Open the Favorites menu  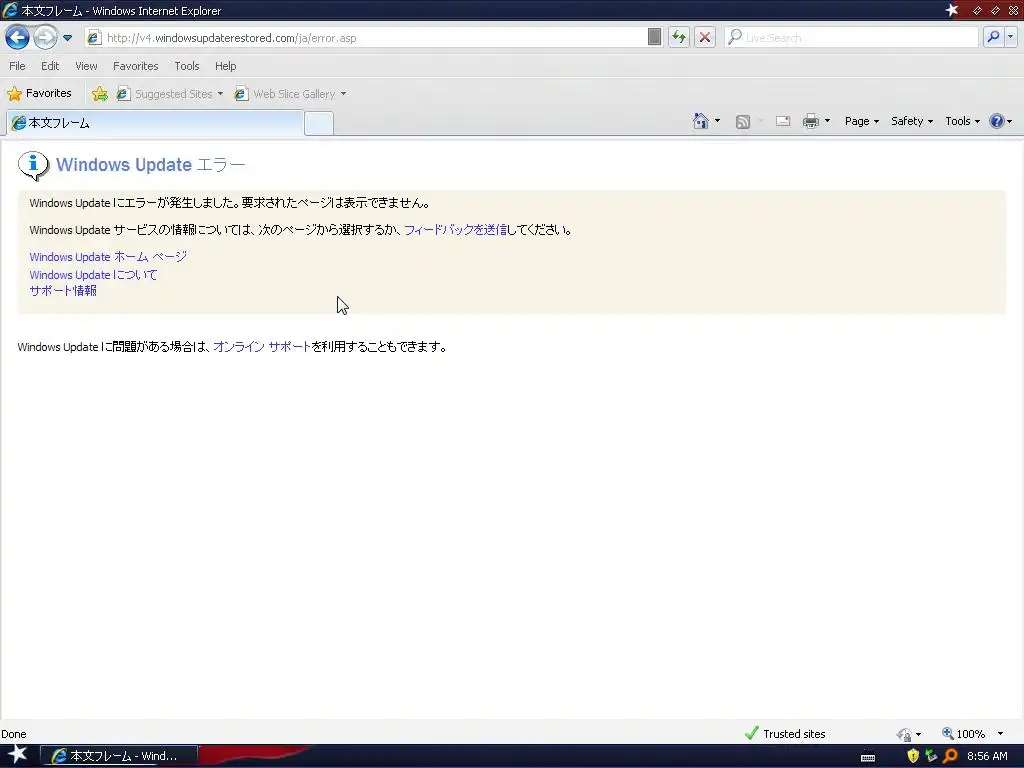(x=135, y=66)
